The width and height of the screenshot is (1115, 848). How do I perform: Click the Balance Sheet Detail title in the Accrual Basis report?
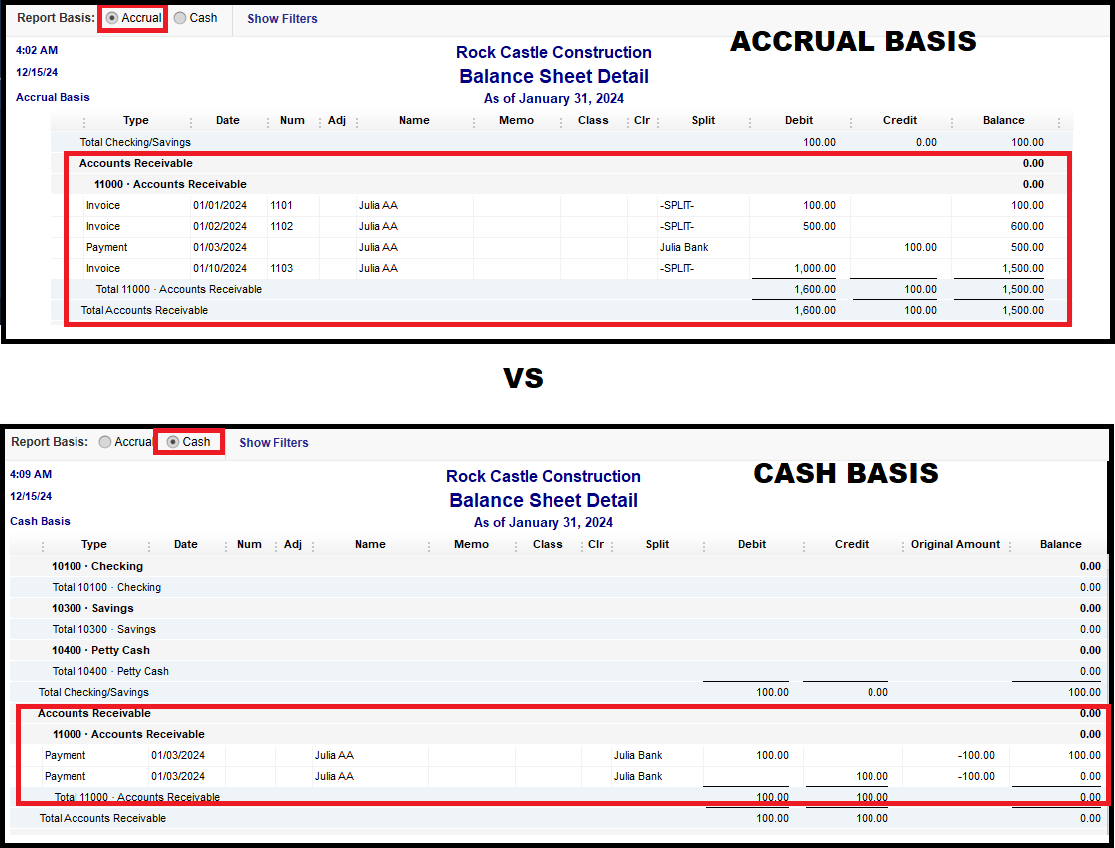point(554,77)
